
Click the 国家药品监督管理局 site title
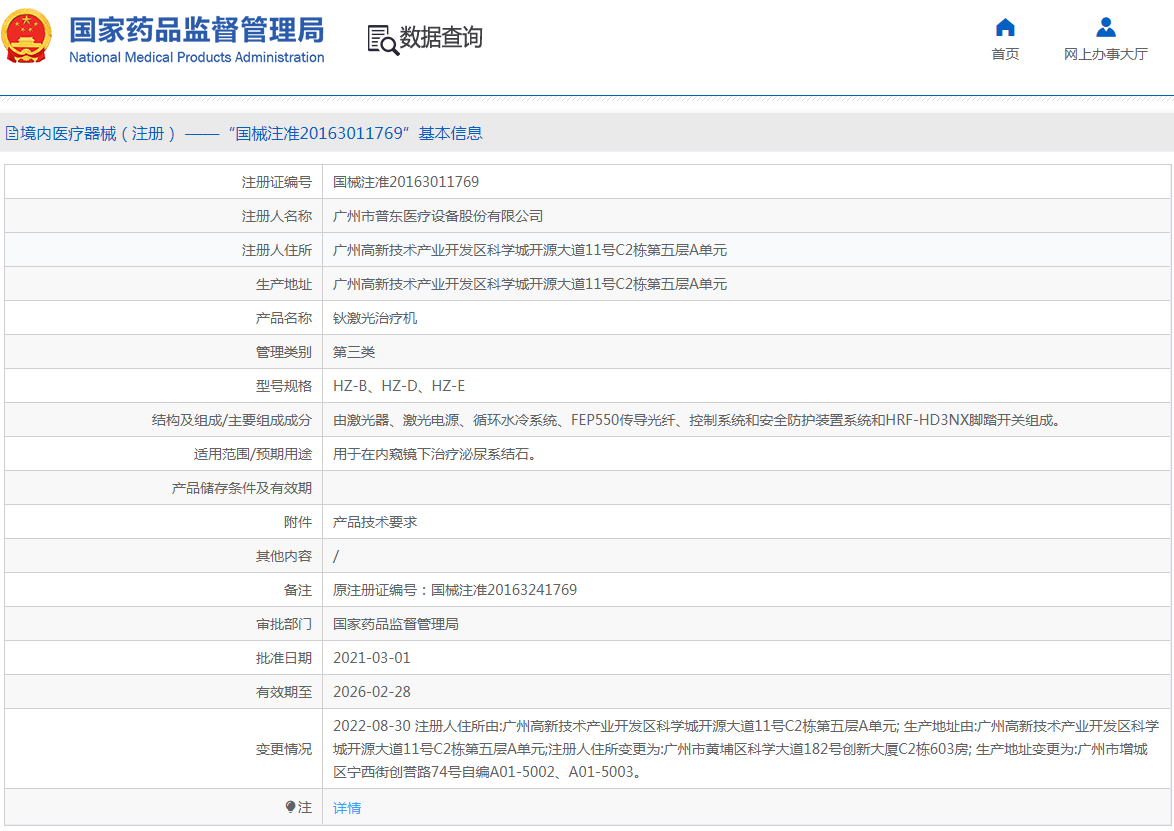point(196,30)
